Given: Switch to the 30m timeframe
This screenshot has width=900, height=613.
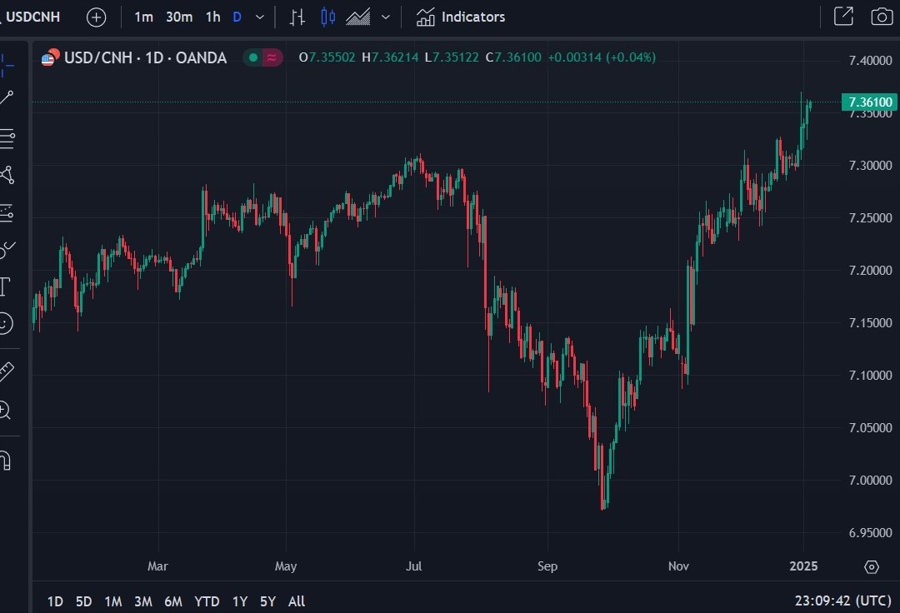Looking at the screenshot, I should tap(179, 17).
